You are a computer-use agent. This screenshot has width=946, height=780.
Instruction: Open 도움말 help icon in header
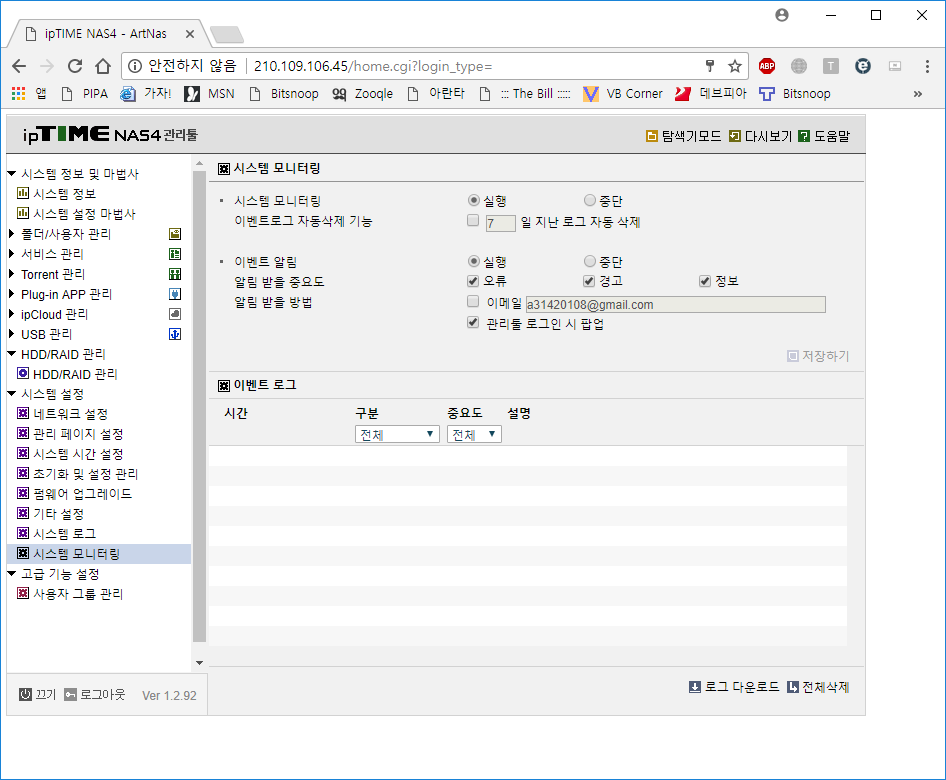click(x=804, y=136)
